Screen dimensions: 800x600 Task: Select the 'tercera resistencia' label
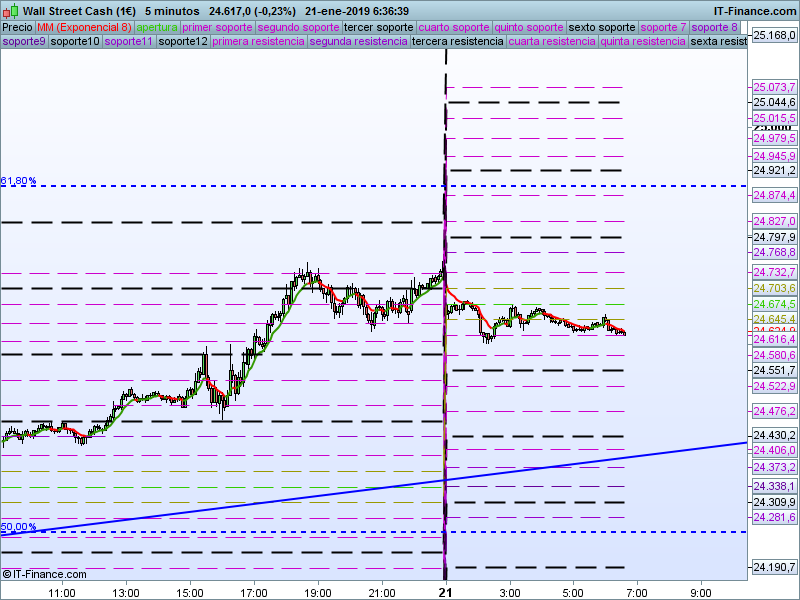tap(458, 42)
